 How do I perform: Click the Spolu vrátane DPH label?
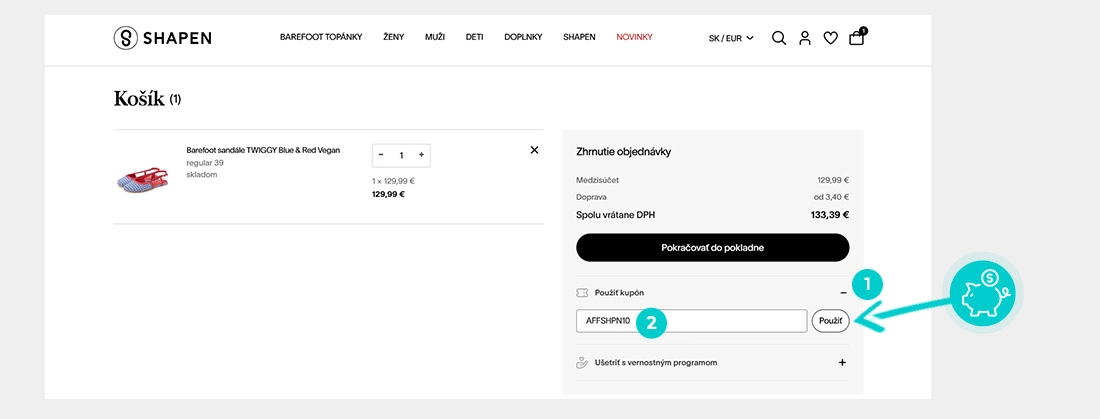(x=616, y=215)
